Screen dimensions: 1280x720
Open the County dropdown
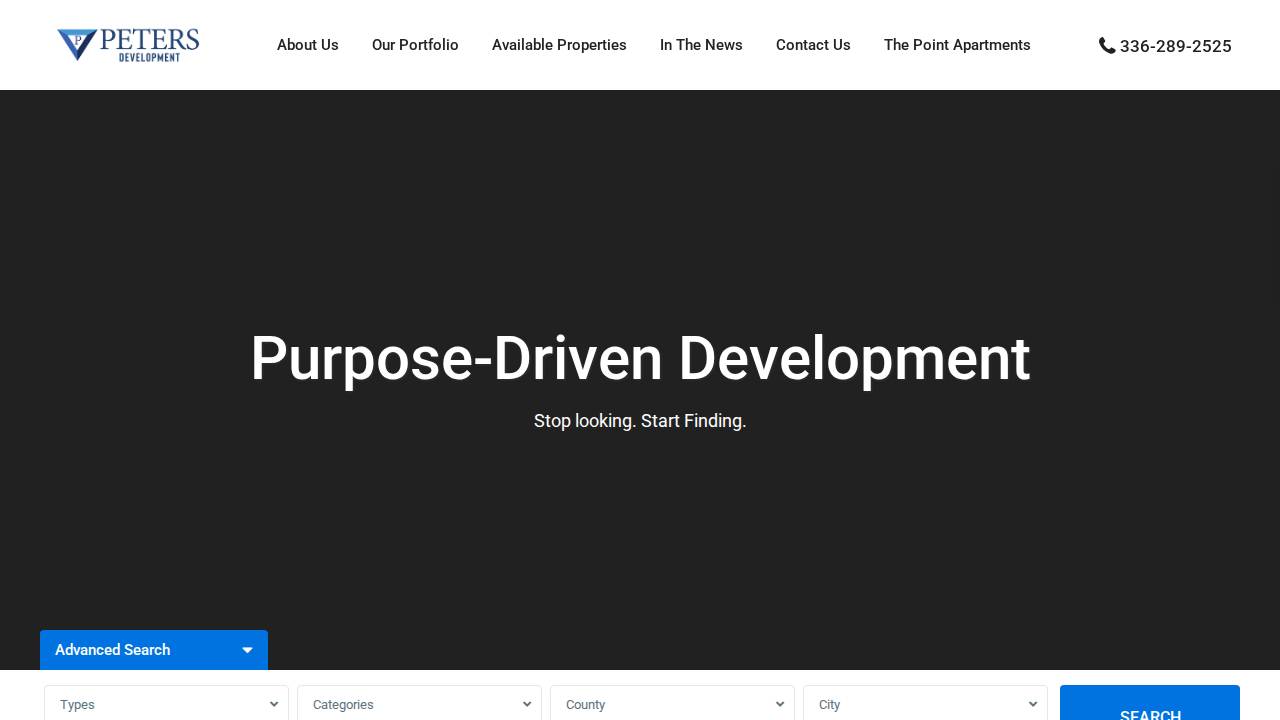[x=779, y=704]
